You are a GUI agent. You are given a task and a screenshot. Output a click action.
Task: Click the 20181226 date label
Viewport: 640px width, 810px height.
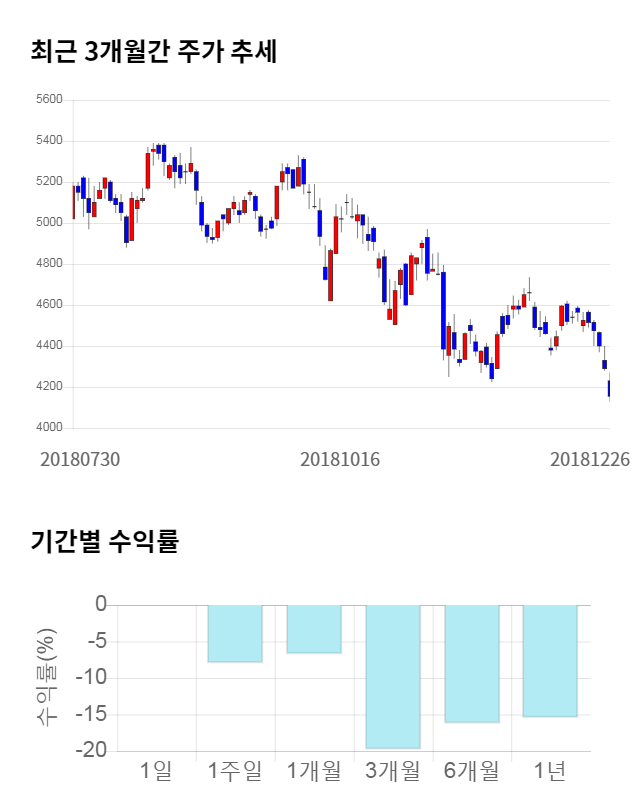[590, 459]
